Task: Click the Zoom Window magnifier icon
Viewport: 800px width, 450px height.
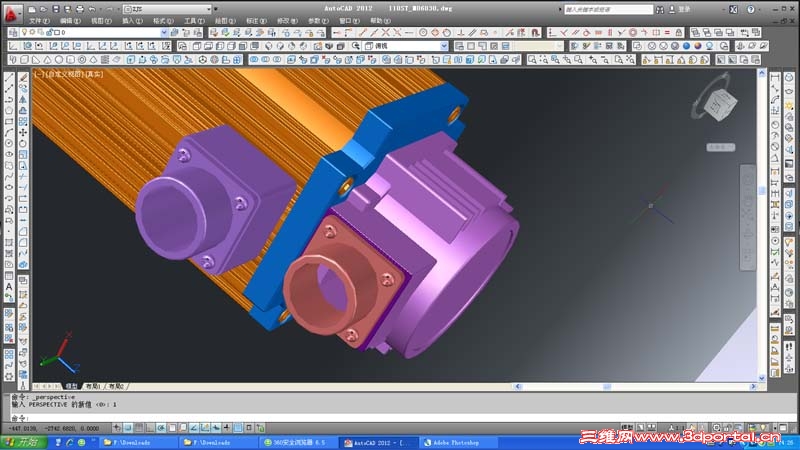Action: (x=532, y=60)
